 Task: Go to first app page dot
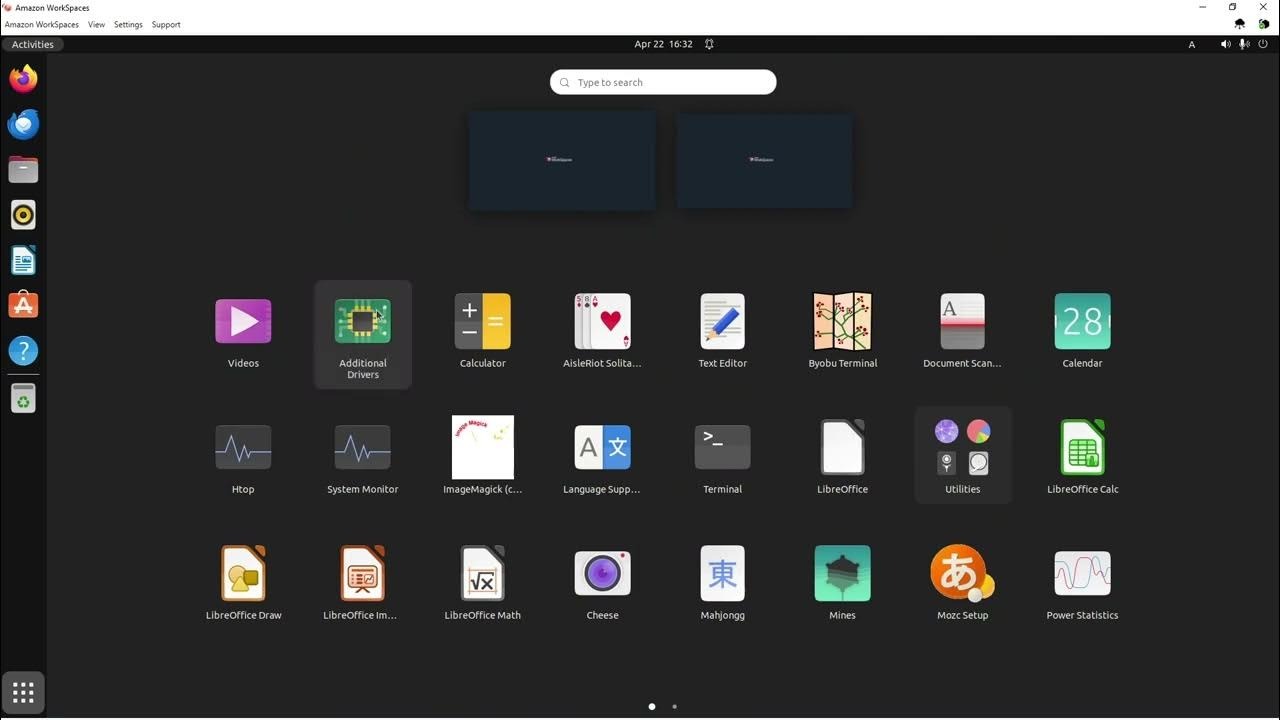[652, 706]
